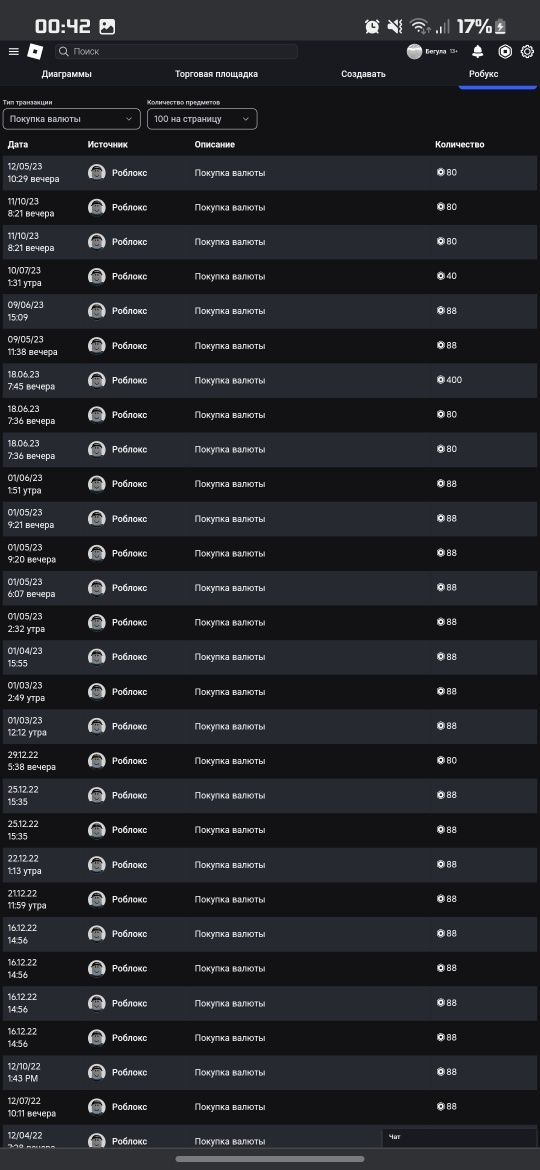Click the "Количество" column header
The width and height of the screenshot is (540, 1170).
459,144
